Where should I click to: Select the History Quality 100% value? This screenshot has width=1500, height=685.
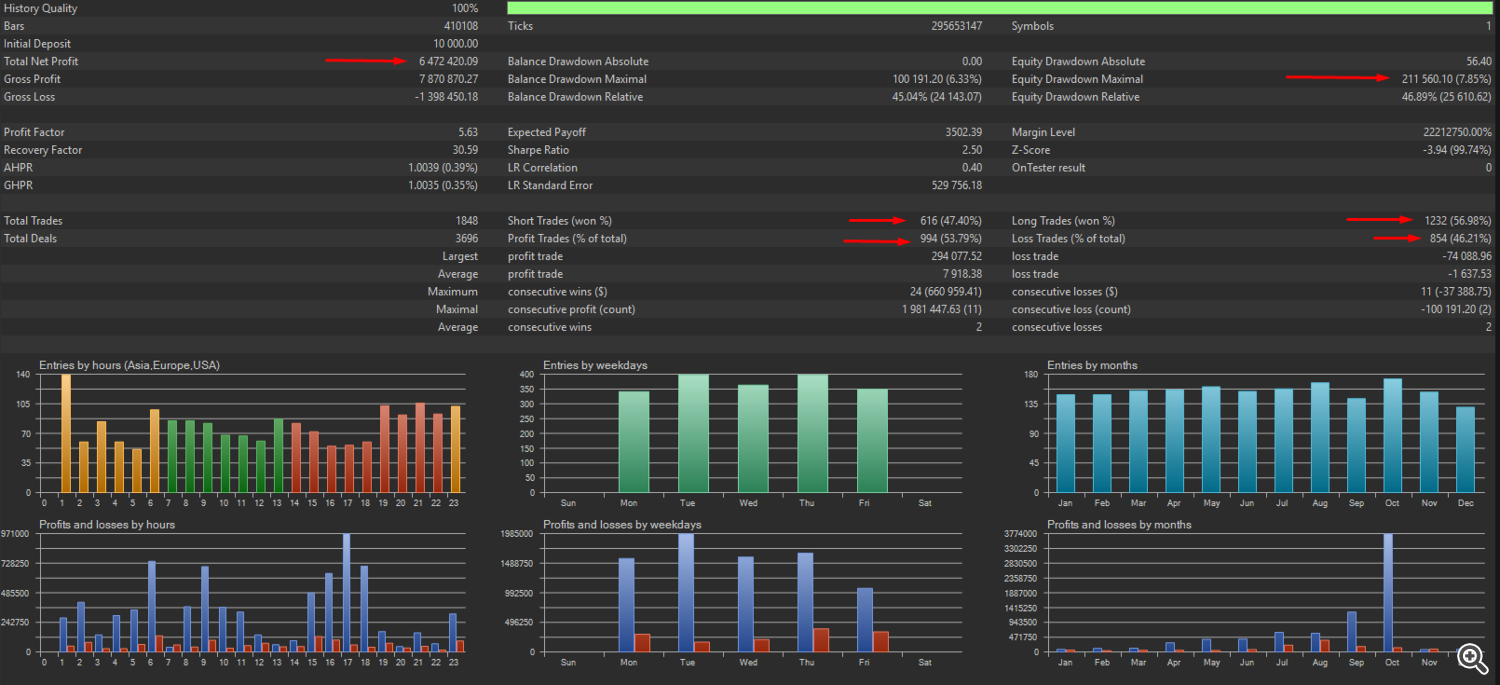click(464, 9)
